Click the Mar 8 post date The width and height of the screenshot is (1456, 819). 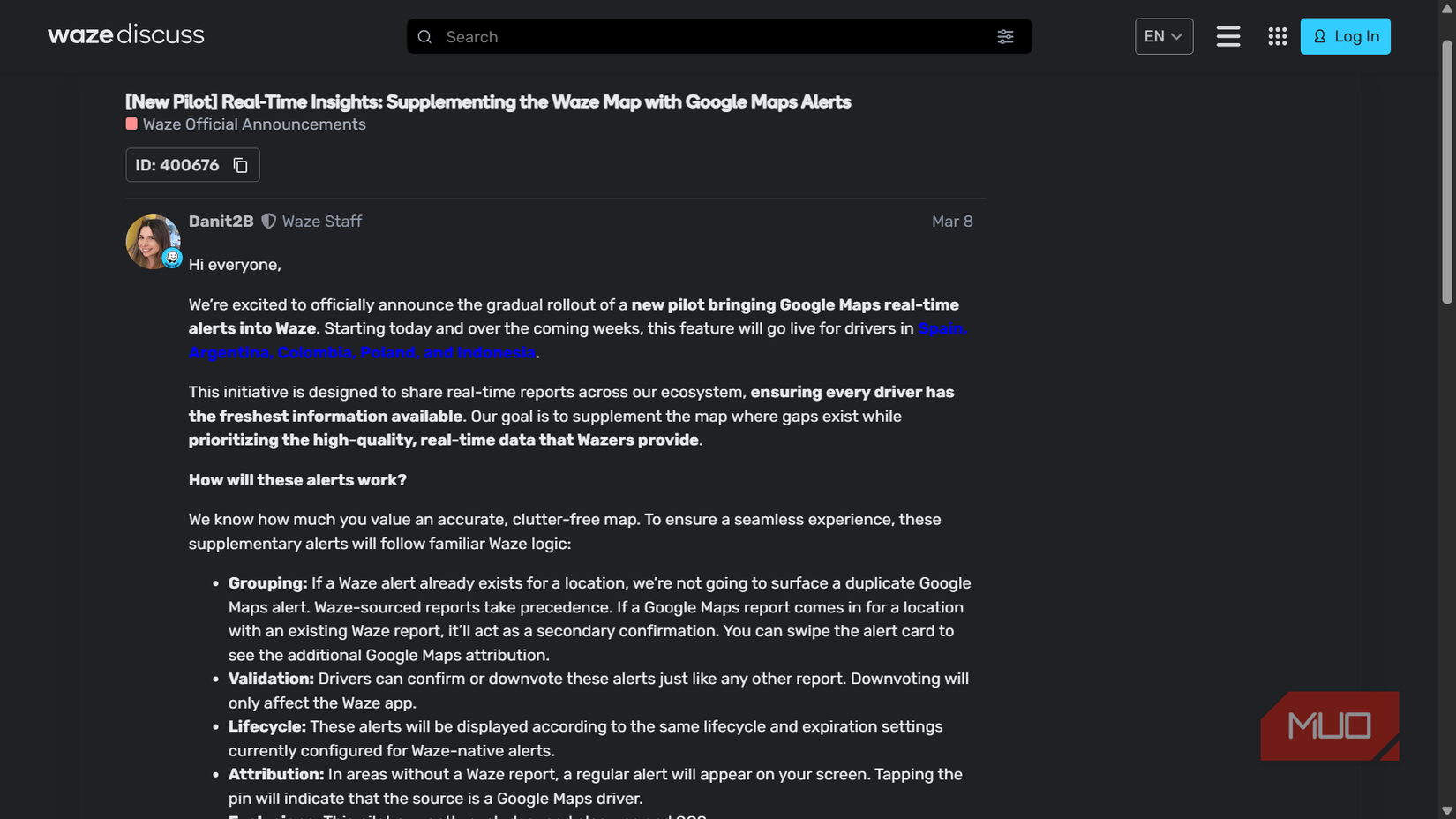952,222
